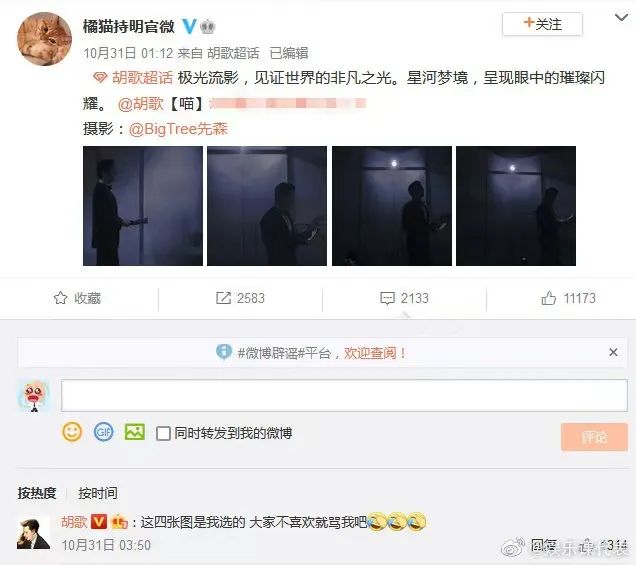Switch to 按时间 sorting tab
This screenshot has height=565, width=636.
pyautogui.click(x=98, y=493)
